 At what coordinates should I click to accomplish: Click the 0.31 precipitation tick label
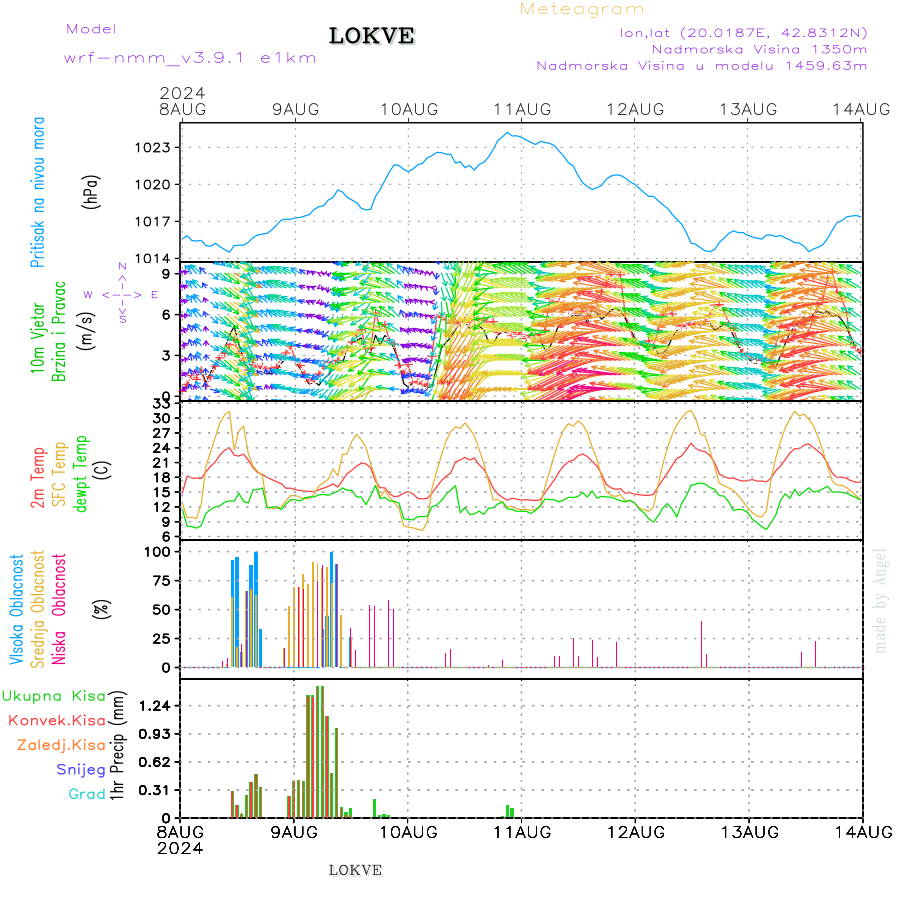point(154,790)
